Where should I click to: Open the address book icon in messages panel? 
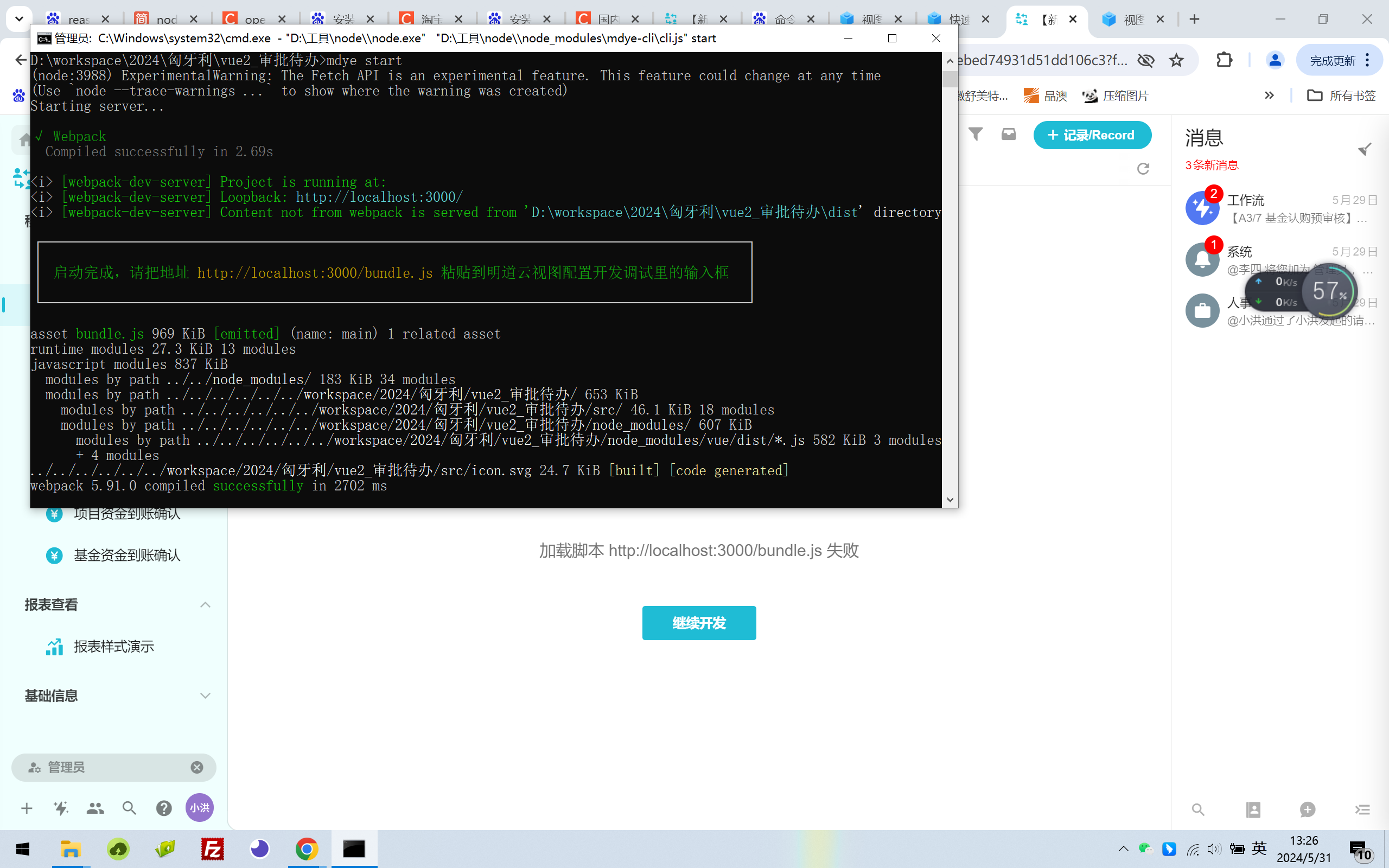pyautogui.click(x=1253, y=809)
